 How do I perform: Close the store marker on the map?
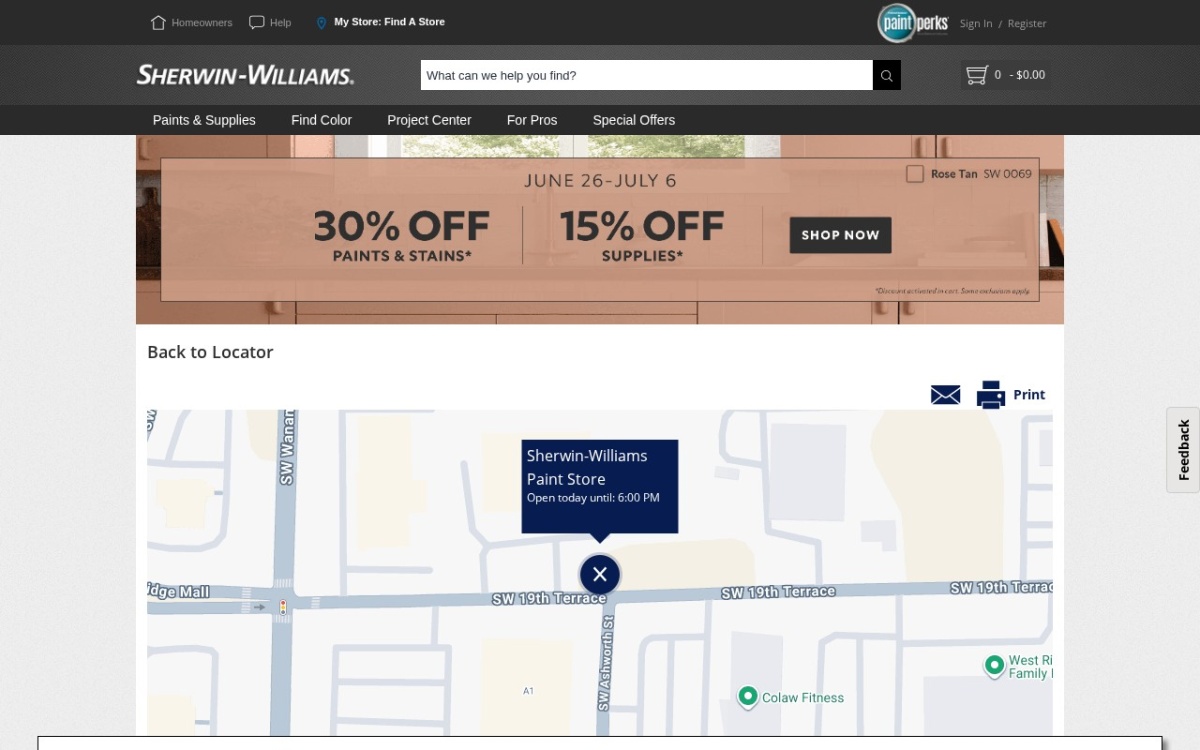click(x=600, y=574)
